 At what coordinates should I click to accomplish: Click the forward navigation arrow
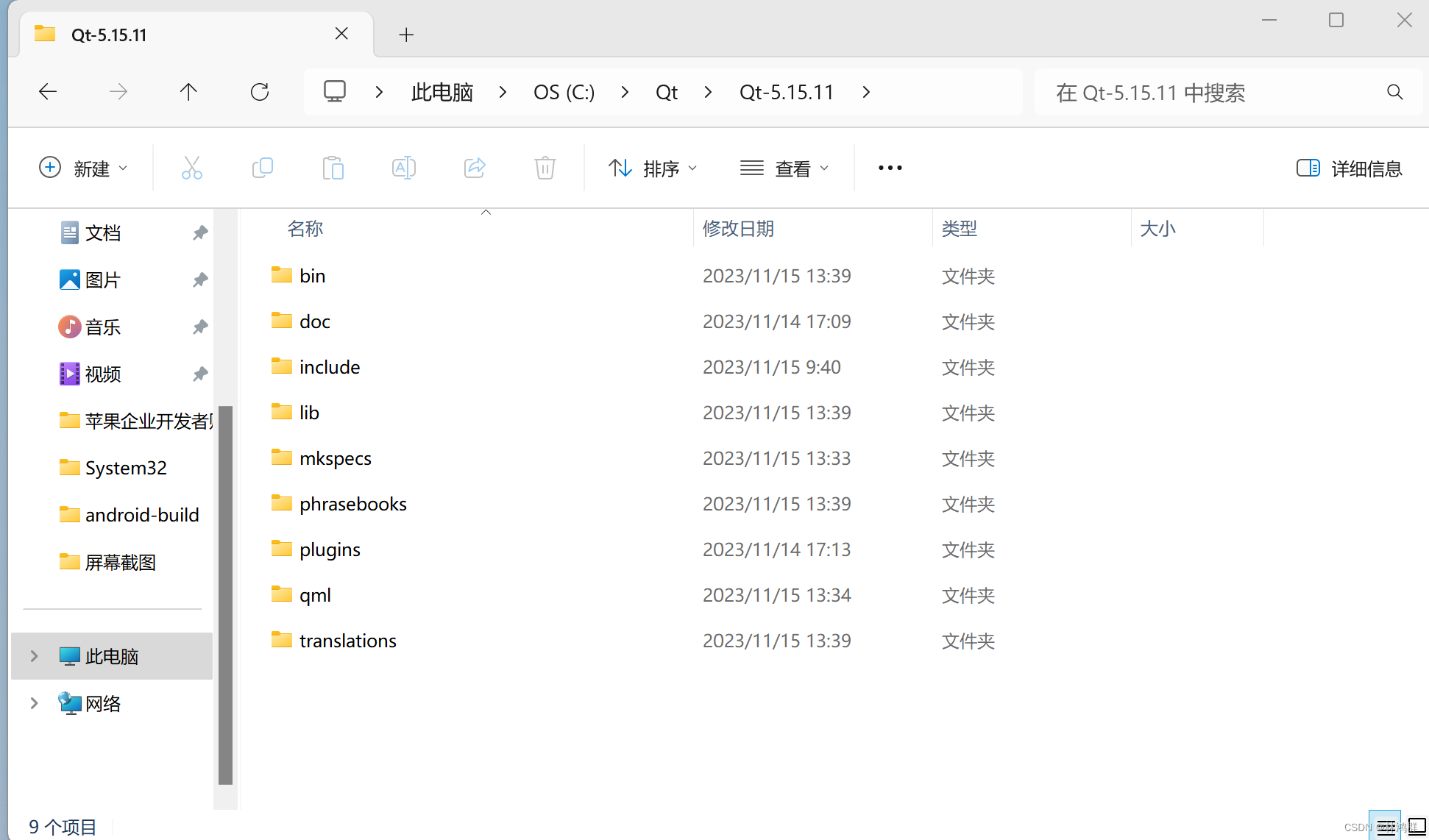(x=118, y=92)
